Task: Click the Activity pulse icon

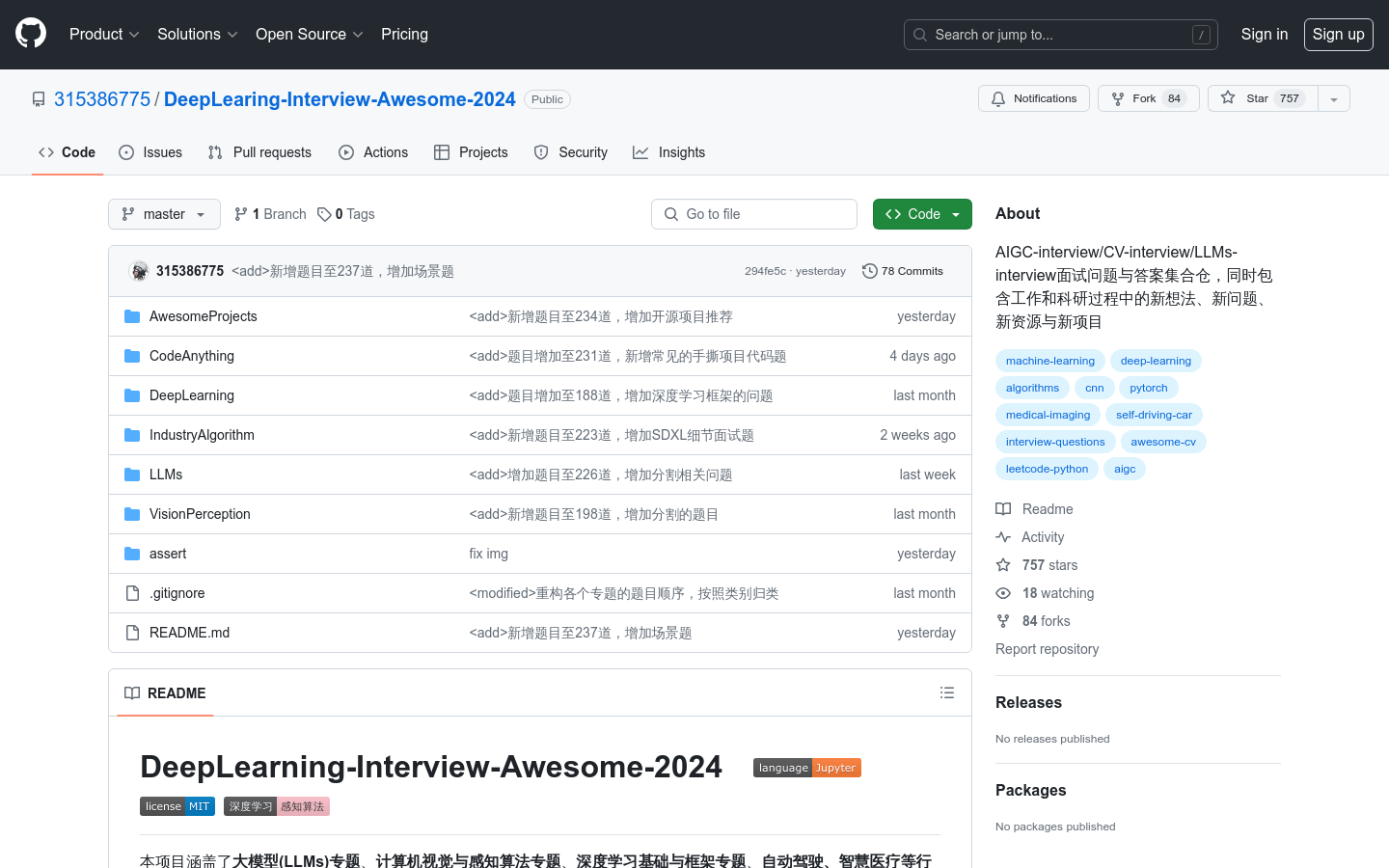Action: point(1003,537)
